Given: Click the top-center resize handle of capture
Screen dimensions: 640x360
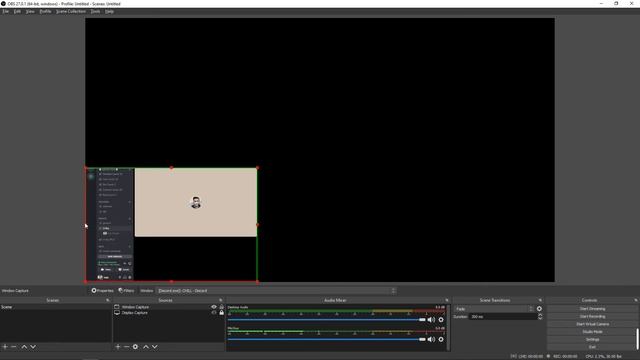Looking at the screenshot, I should (x=171, y=168).
